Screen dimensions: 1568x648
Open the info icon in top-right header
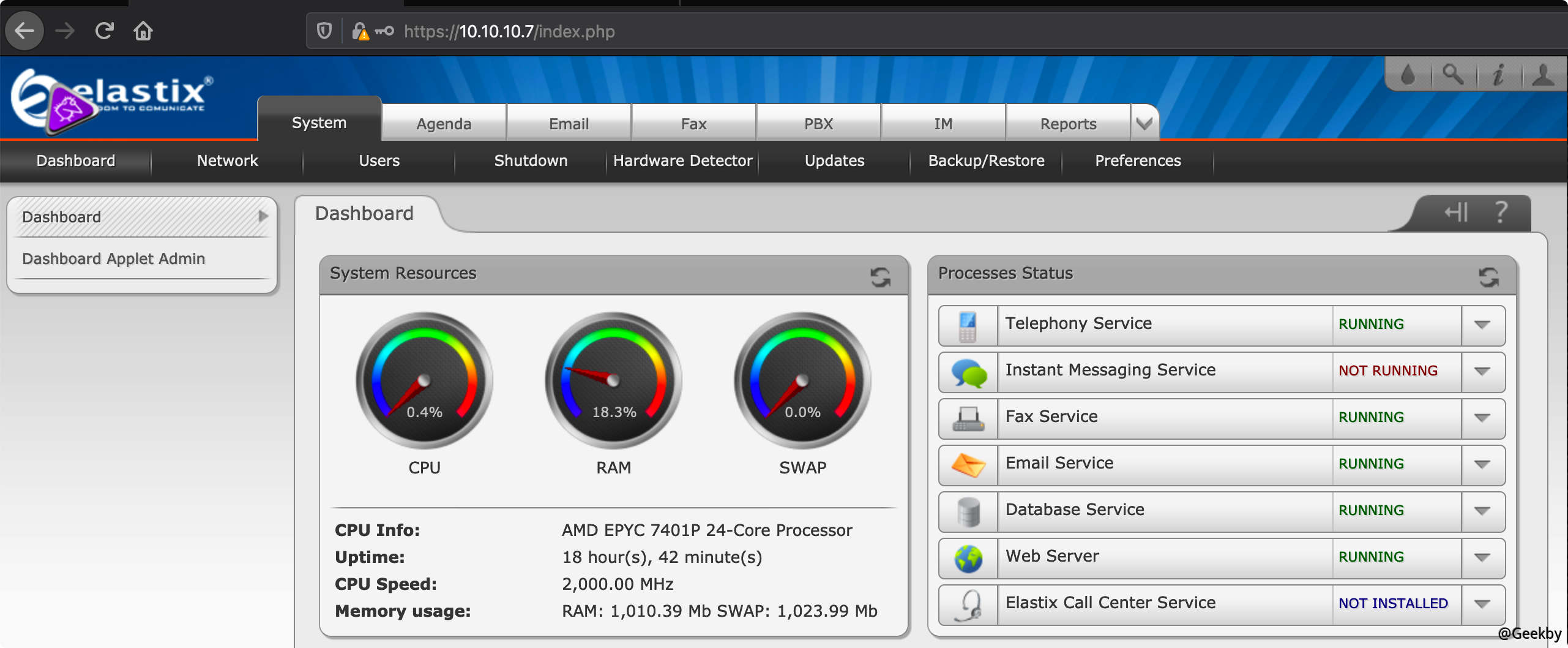(1498, 75)
